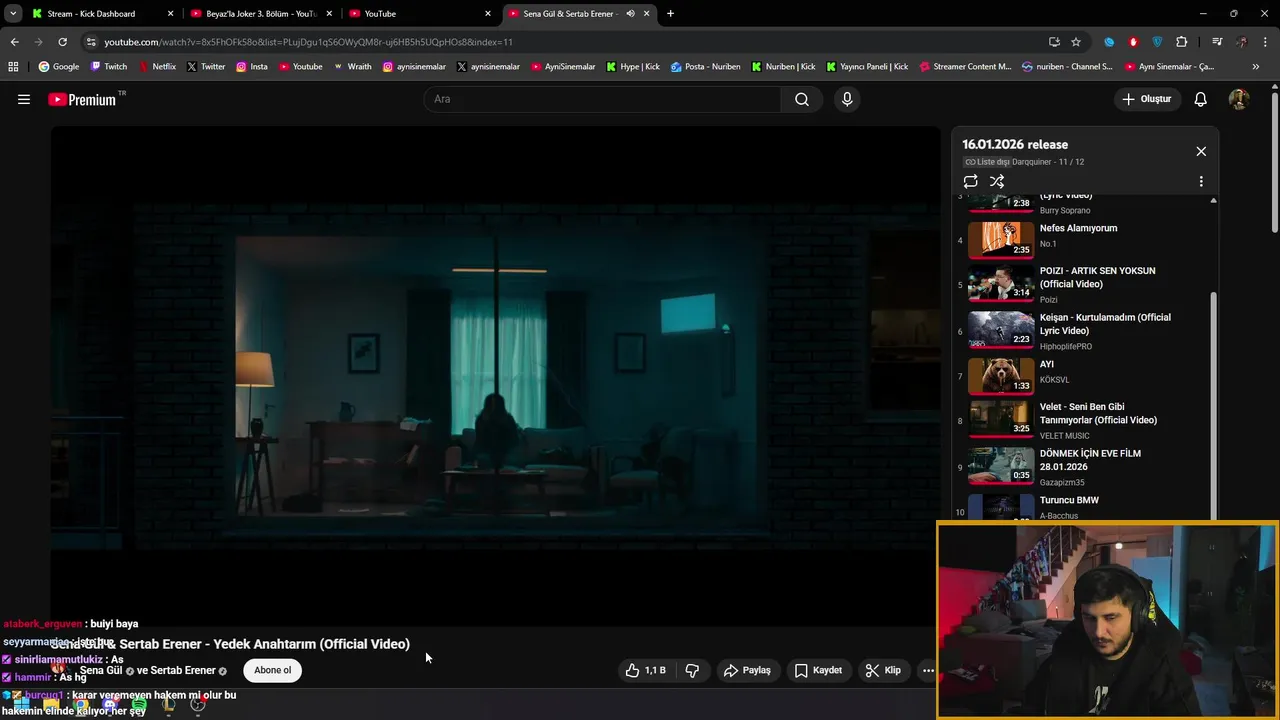
Task: View site information icon in address bar
Action: point(91,42)
